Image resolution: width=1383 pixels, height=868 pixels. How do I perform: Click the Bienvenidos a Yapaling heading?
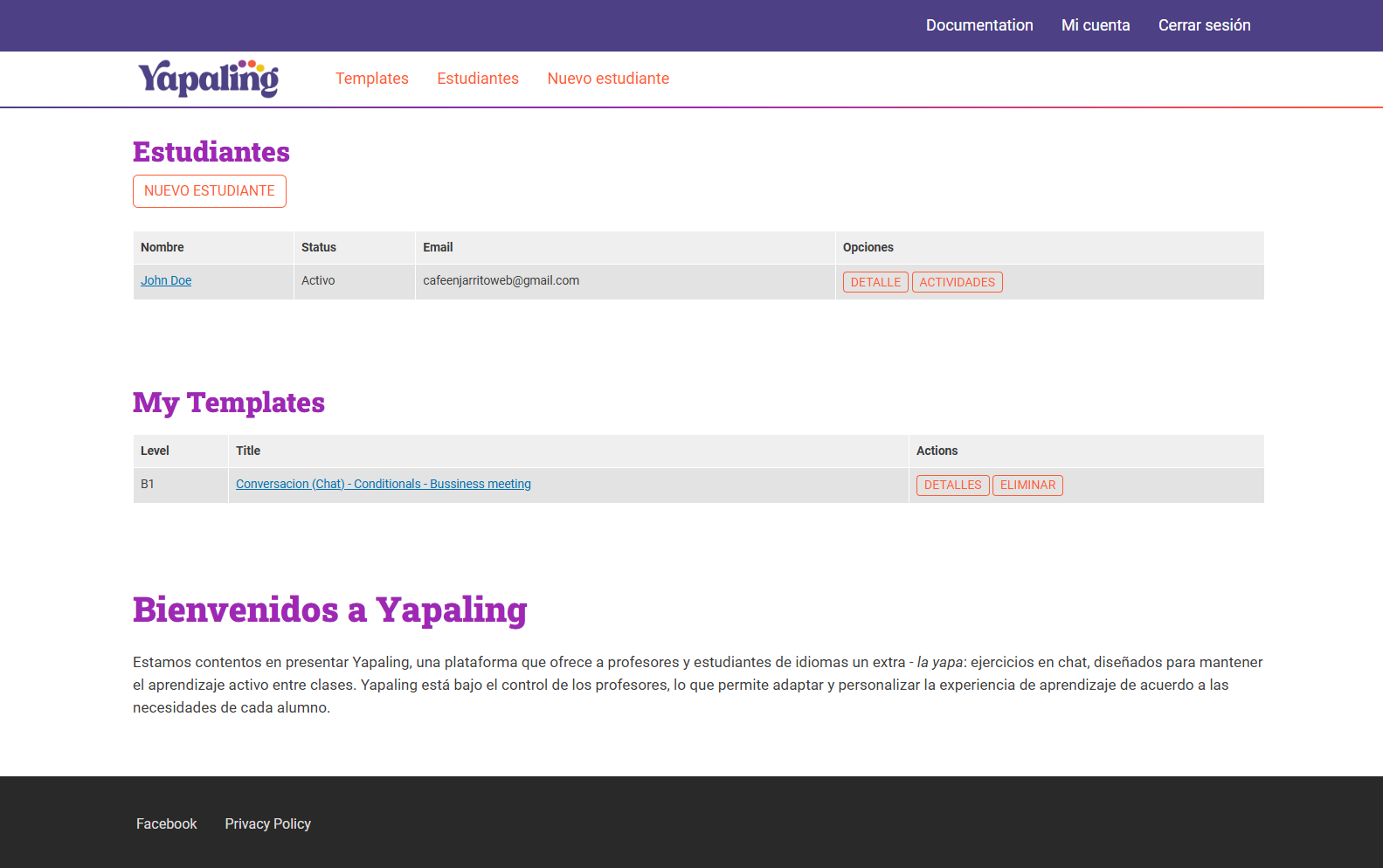click(330, 610)
